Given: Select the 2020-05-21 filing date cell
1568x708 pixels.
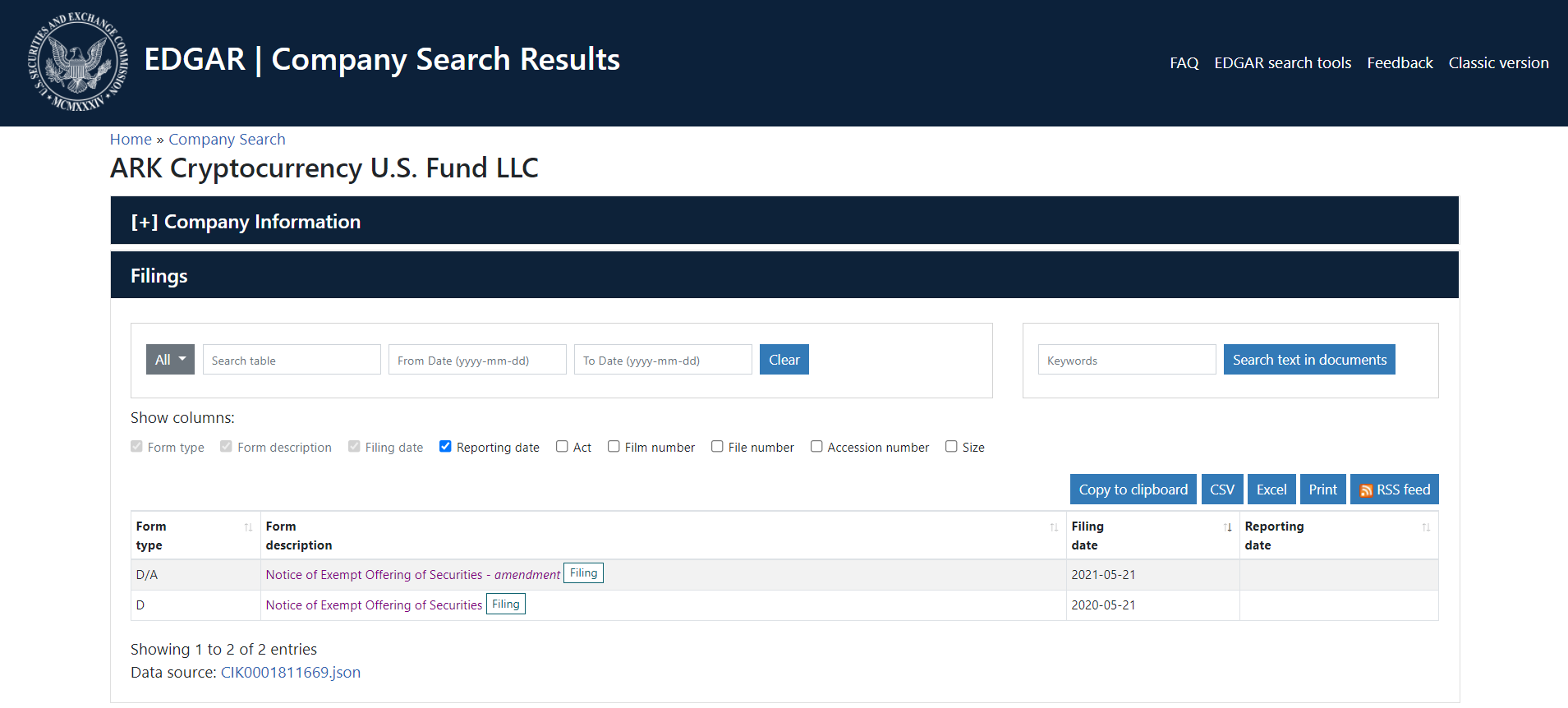Looking at the screenshot, I should click(x=1152, y=605).
